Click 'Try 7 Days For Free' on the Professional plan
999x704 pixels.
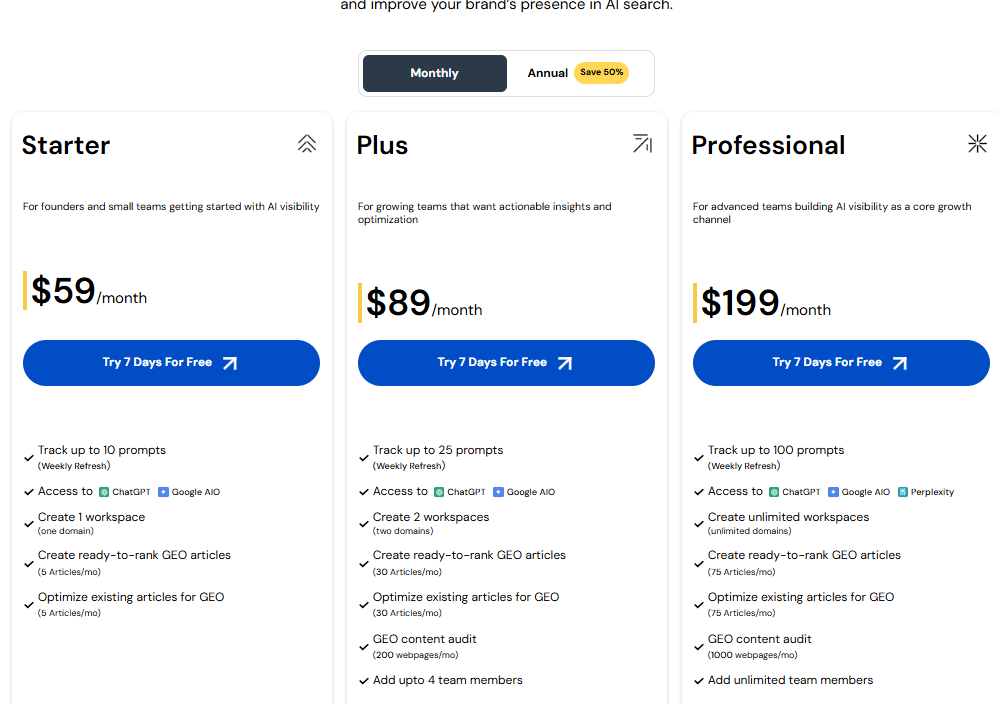[841, 363]
